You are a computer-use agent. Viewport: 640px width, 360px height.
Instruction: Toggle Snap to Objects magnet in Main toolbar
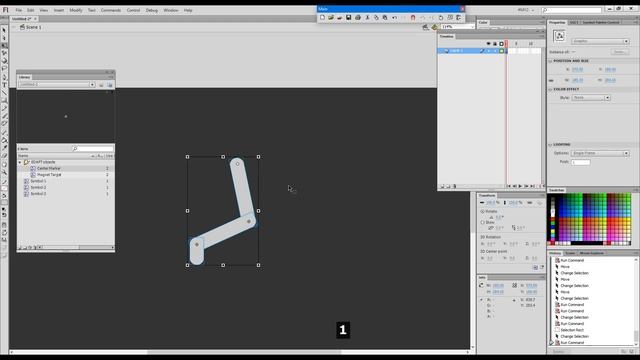tap(413, 18)
